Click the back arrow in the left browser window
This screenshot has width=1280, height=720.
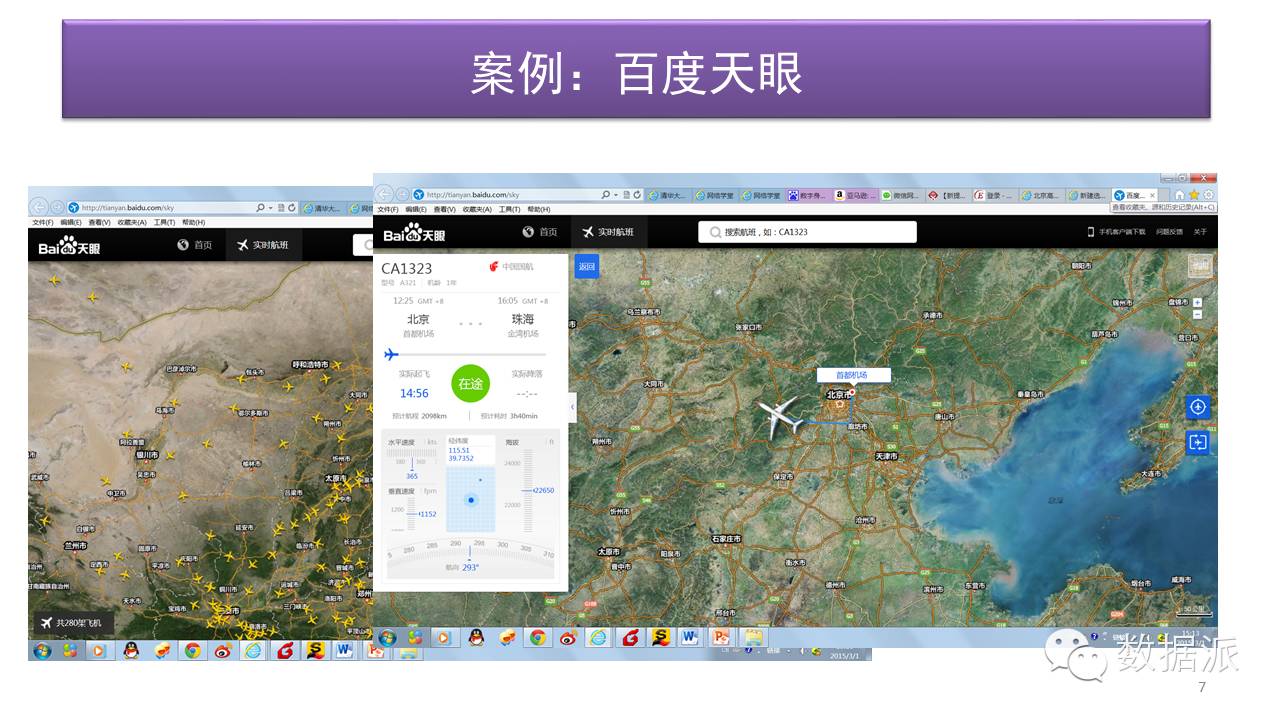click(x=40, y=207)
